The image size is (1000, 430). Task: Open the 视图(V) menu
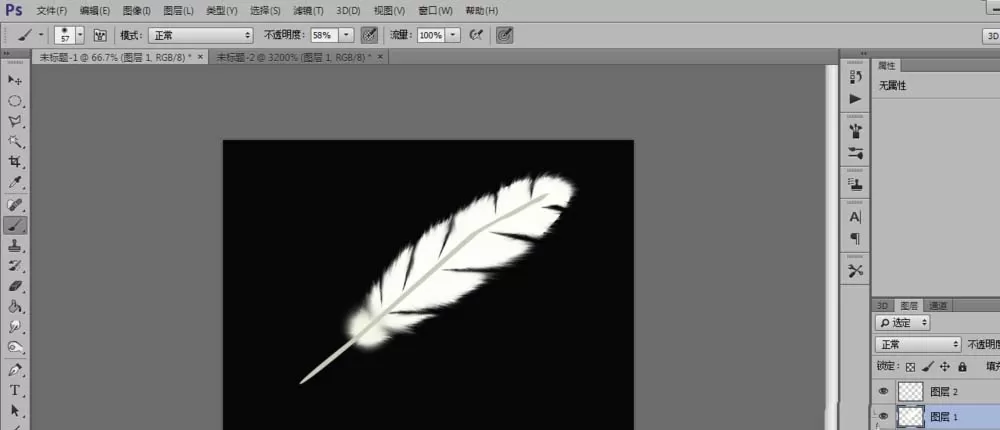click(389, 11)
